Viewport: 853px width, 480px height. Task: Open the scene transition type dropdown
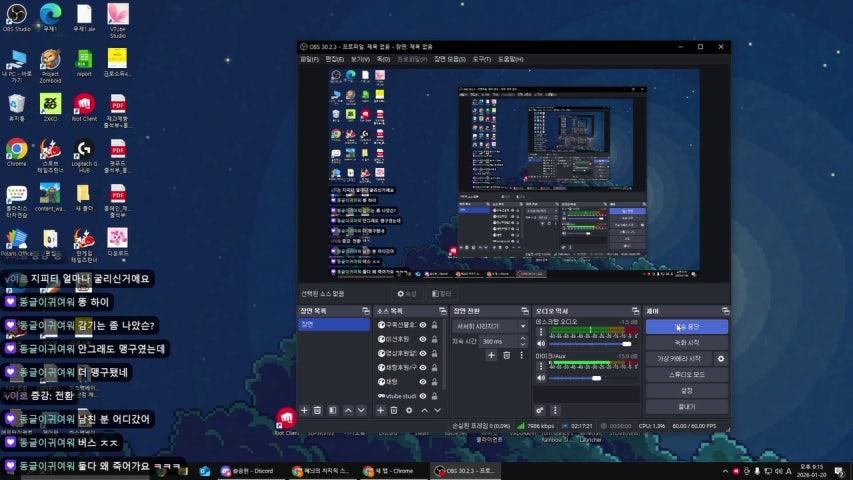(490, 326)
